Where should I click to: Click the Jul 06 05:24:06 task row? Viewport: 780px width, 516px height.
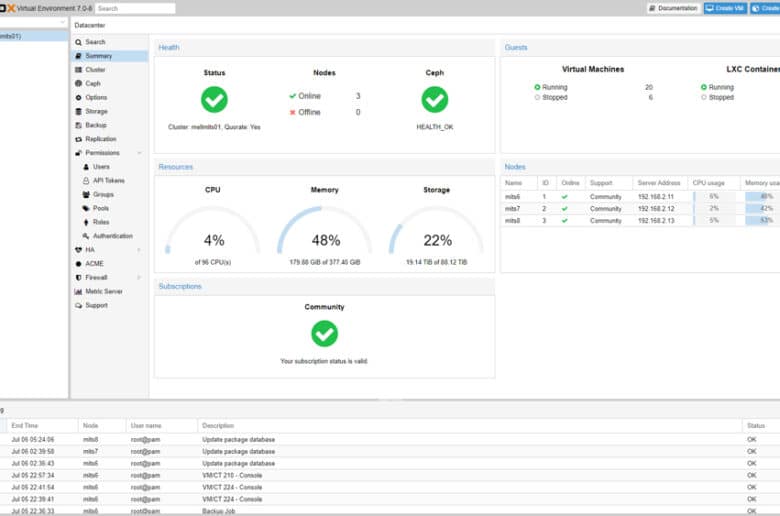[390, 440]
